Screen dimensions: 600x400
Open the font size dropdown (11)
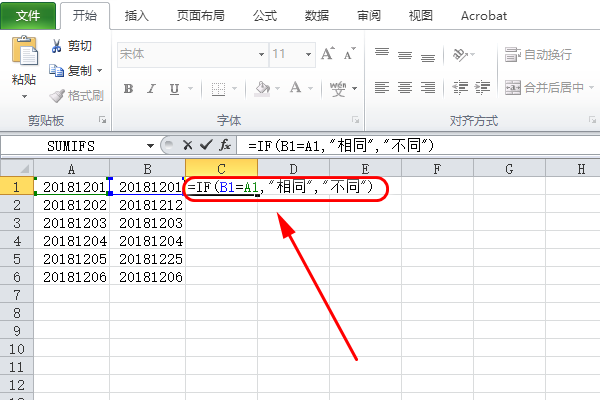point(308,54)
